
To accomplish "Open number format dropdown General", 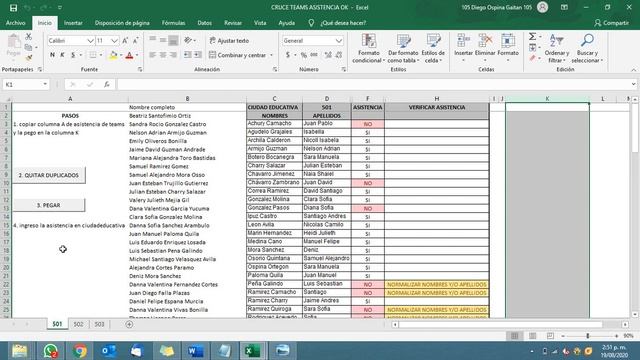I will (338, 40).
